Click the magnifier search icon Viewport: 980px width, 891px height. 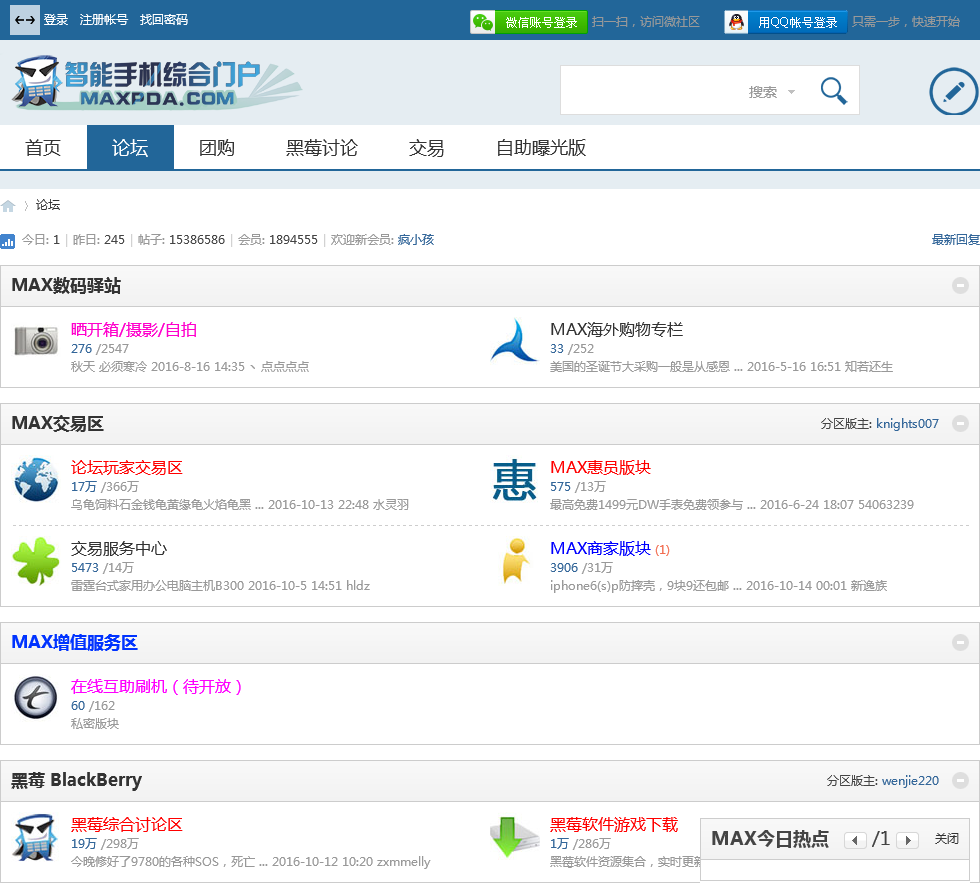(x=833, y=91)
